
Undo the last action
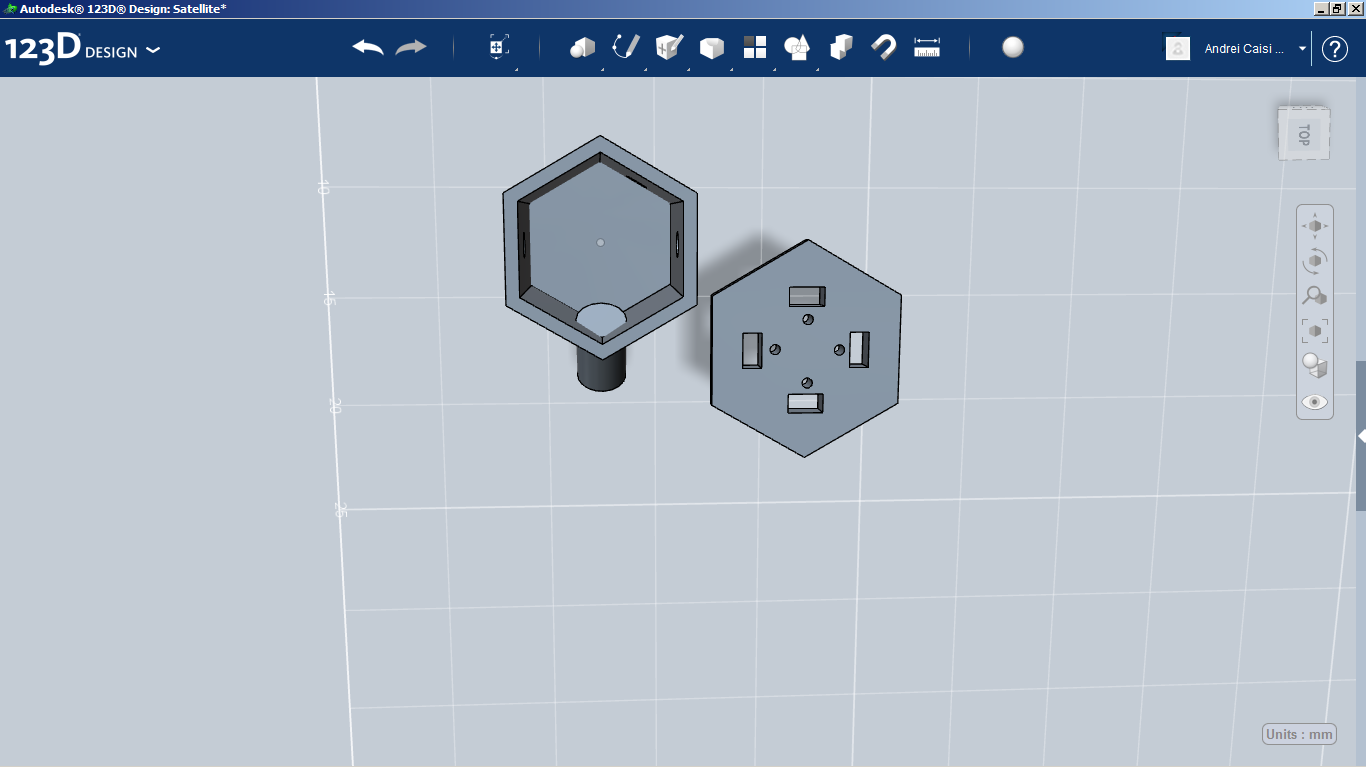(x=368, y=48)
